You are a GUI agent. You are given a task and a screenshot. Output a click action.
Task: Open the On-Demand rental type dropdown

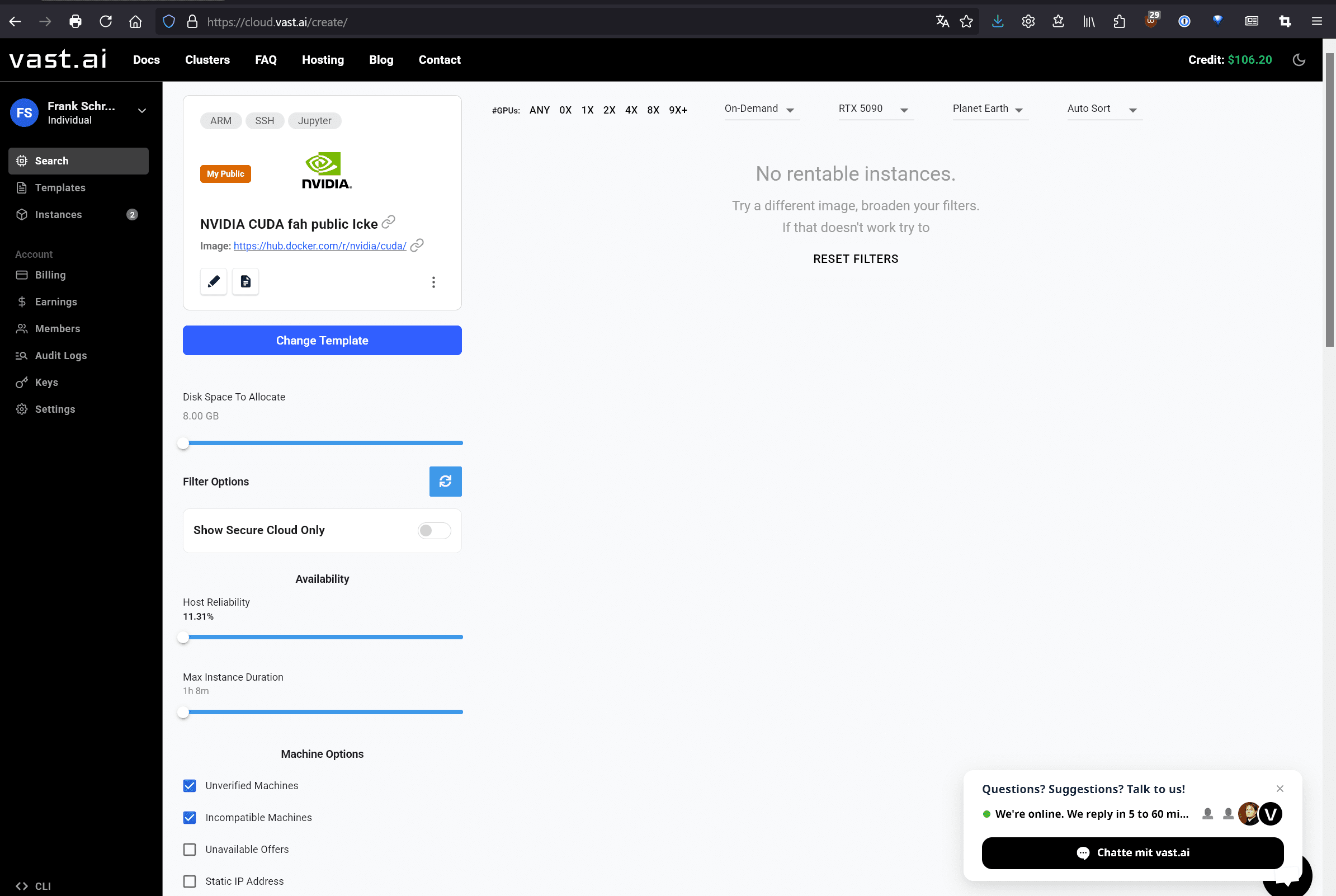(x=761, y=109)
